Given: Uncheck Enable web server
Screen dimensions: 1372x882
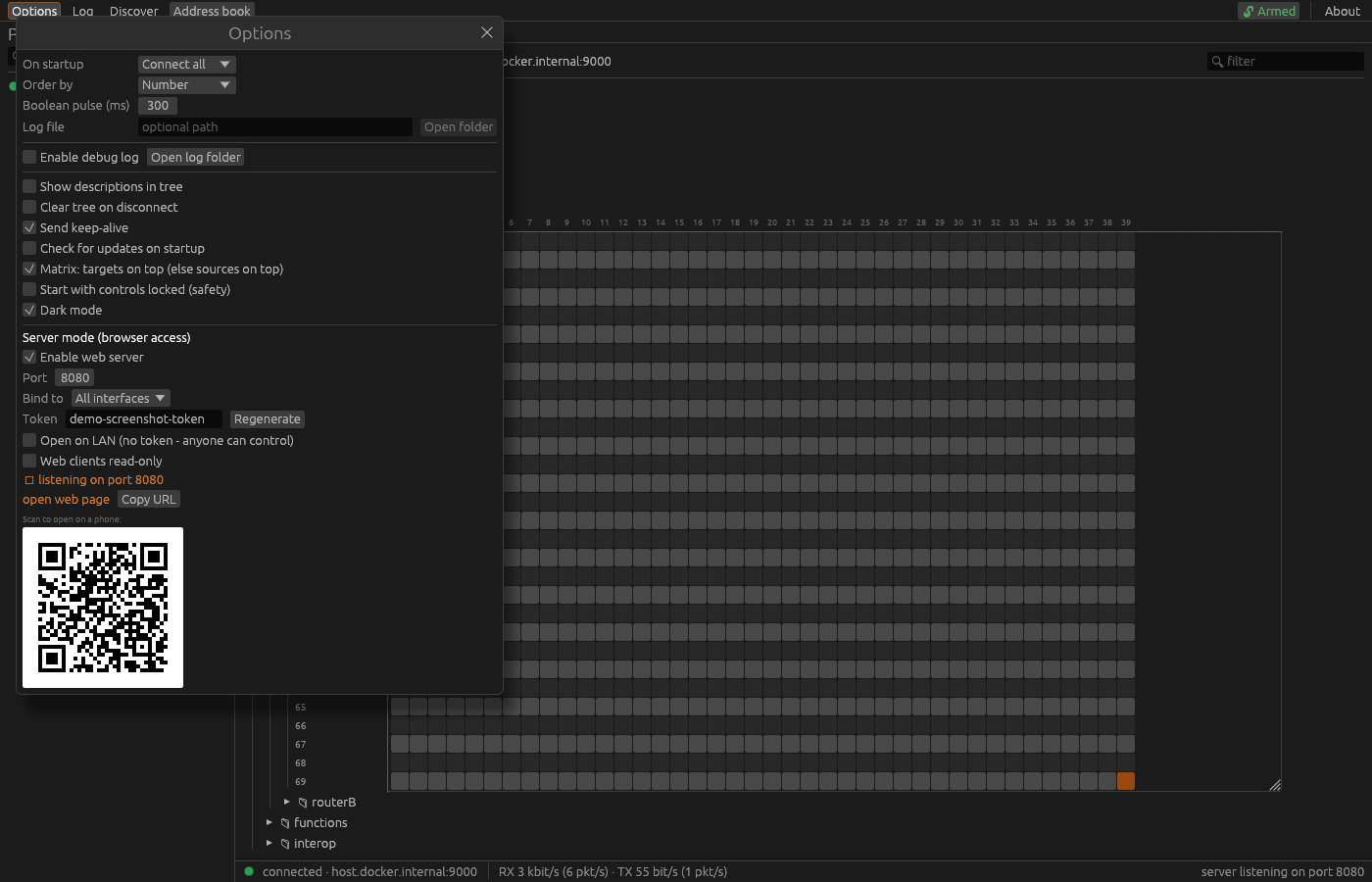Looking at the screenshot, I should (x=29, y=357).
